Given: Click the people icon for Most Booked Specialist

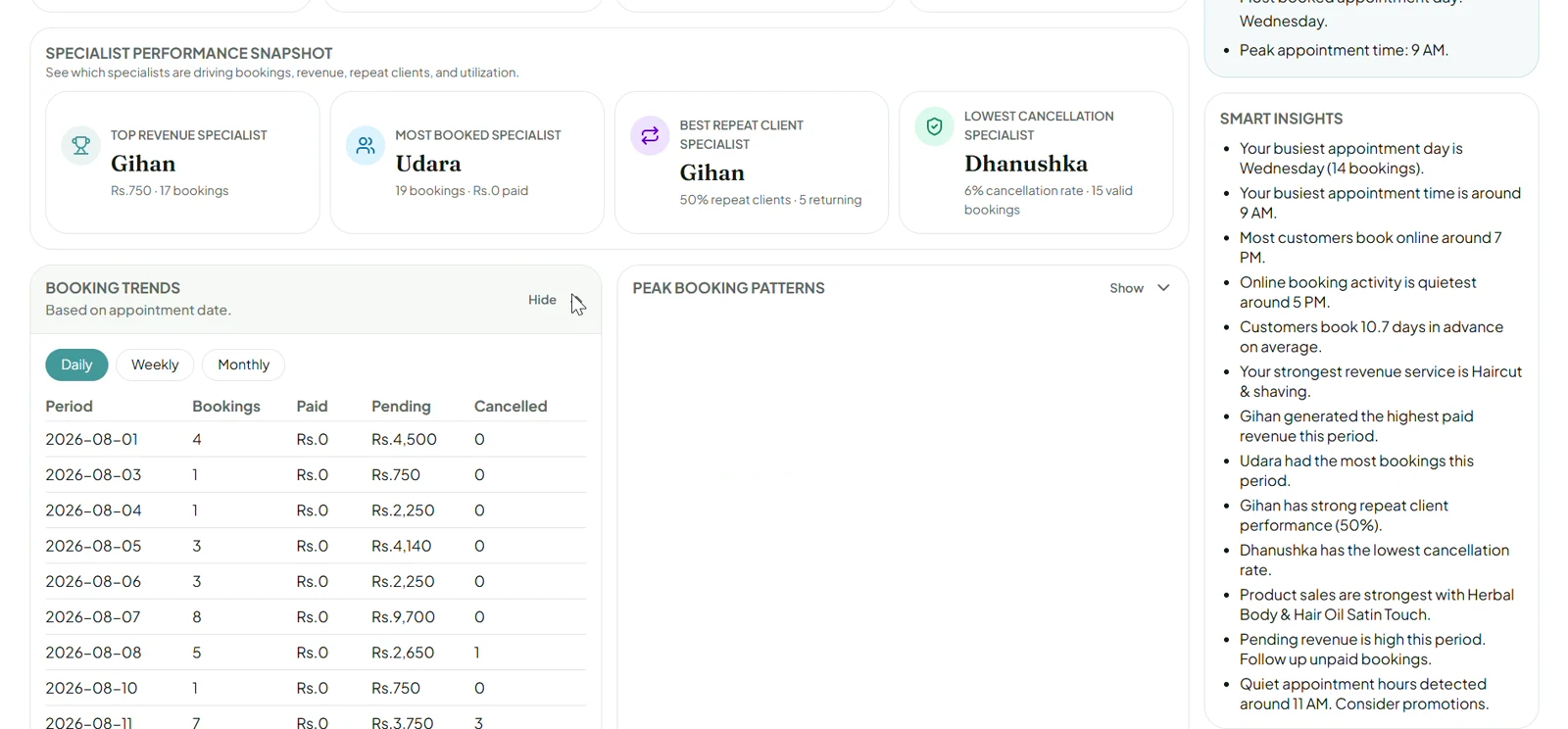Looking at the screenshot, I should 366,145.
